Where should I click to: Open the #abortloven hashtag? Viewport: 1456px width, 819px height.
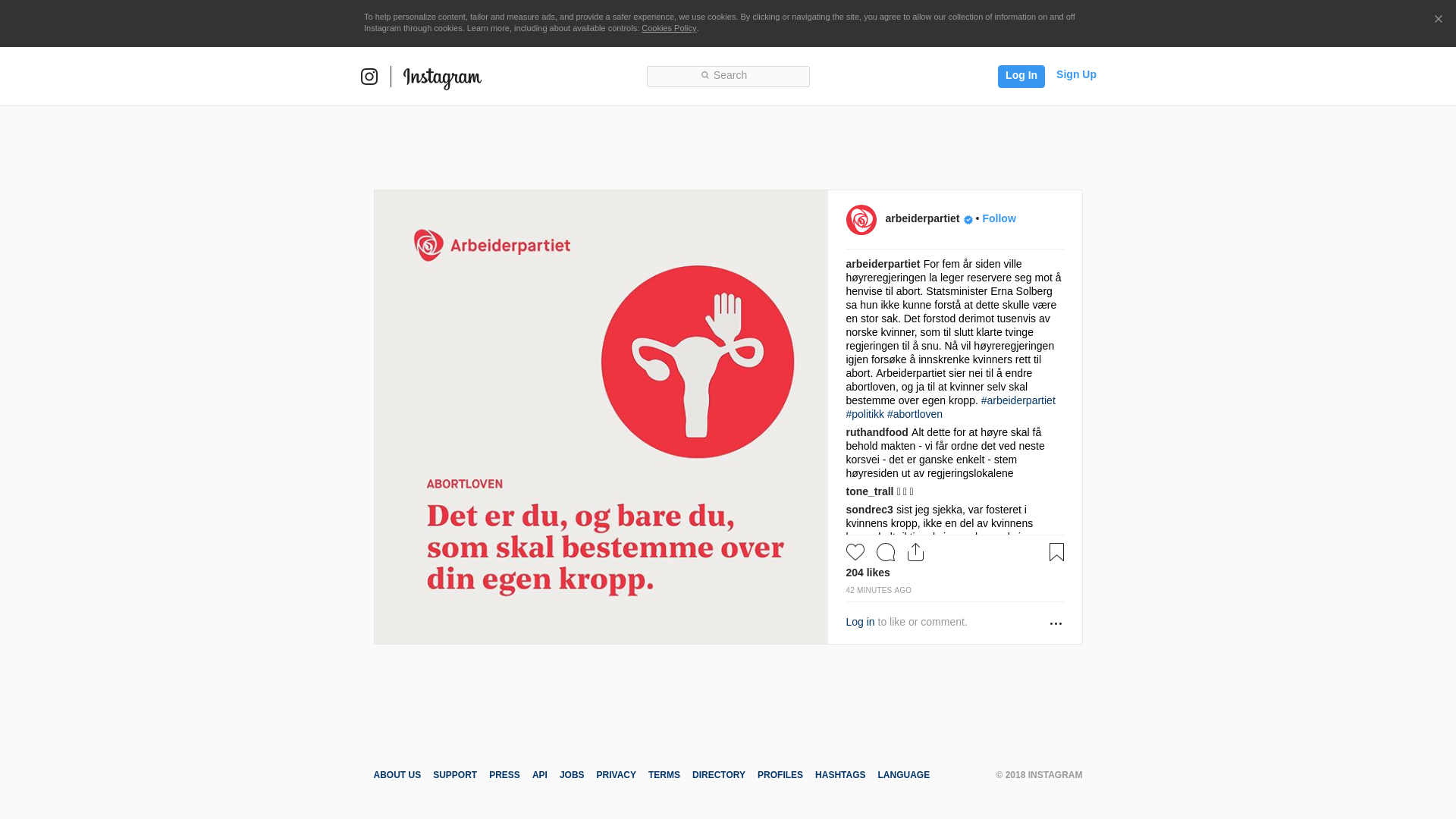[x=915, y=414]
